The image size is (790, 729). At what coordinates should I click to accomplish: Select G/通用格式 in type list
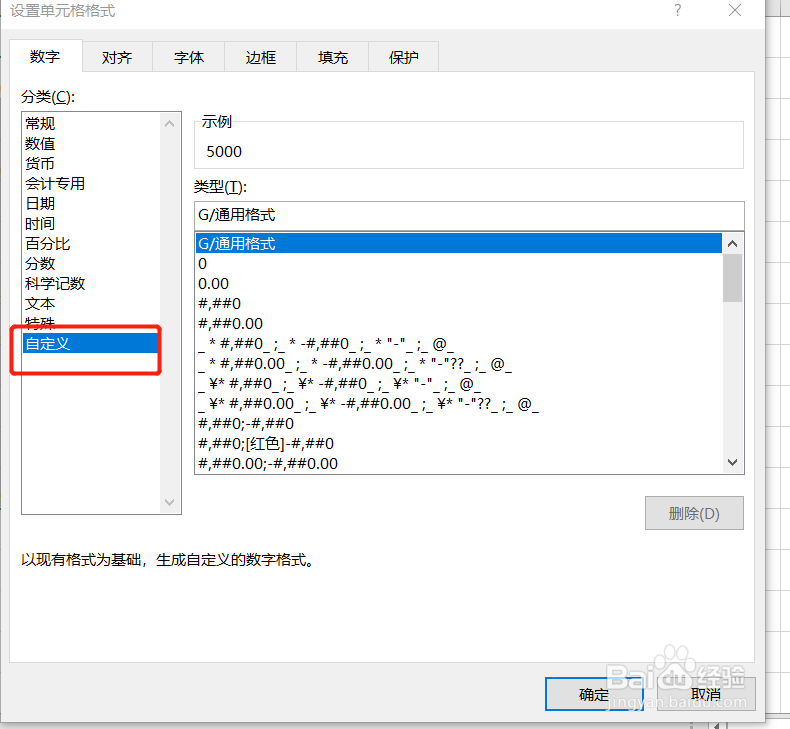(x=458, y=243)
